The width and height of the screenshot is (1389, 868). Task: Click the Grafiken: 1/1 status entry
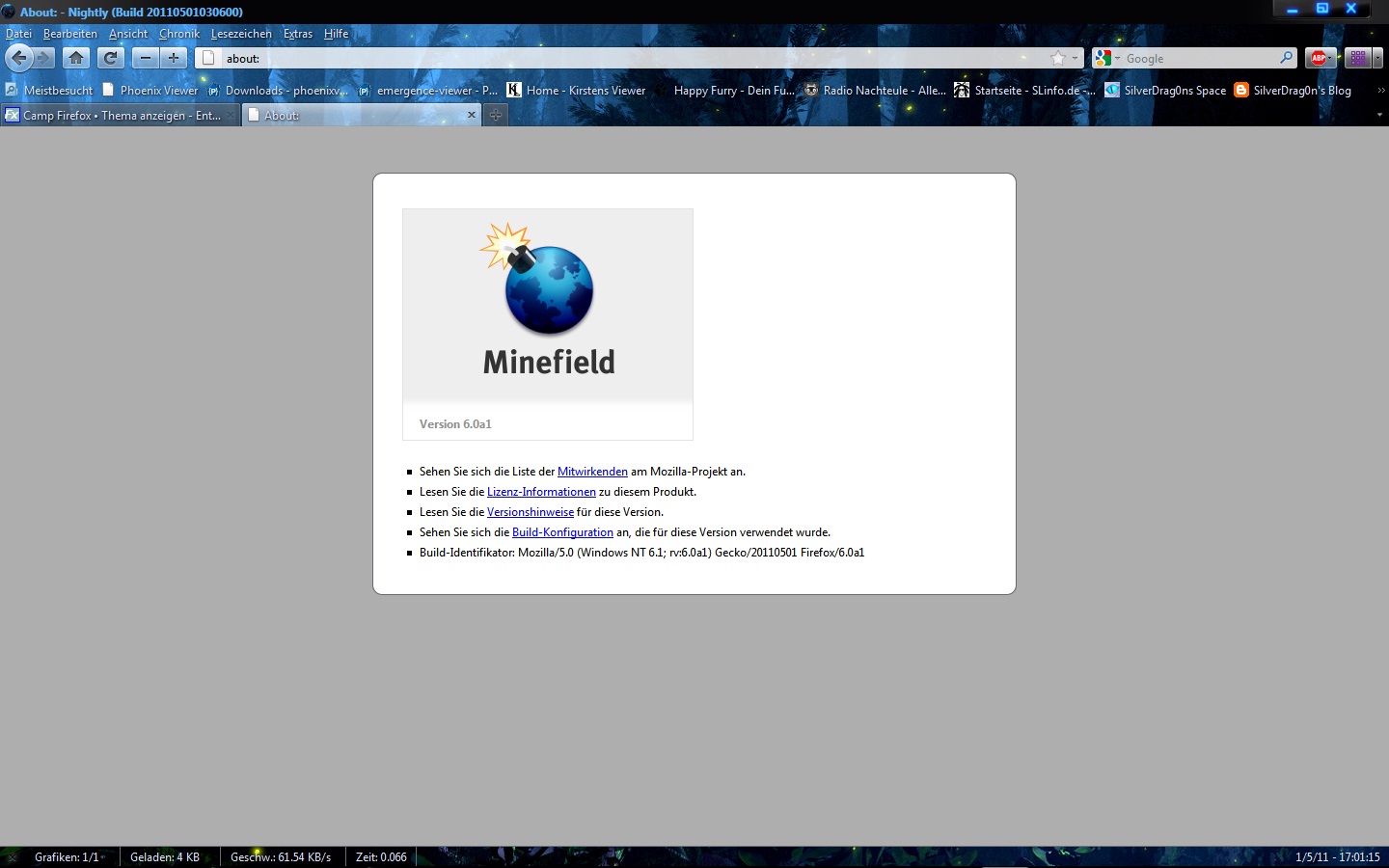[67, 856]
